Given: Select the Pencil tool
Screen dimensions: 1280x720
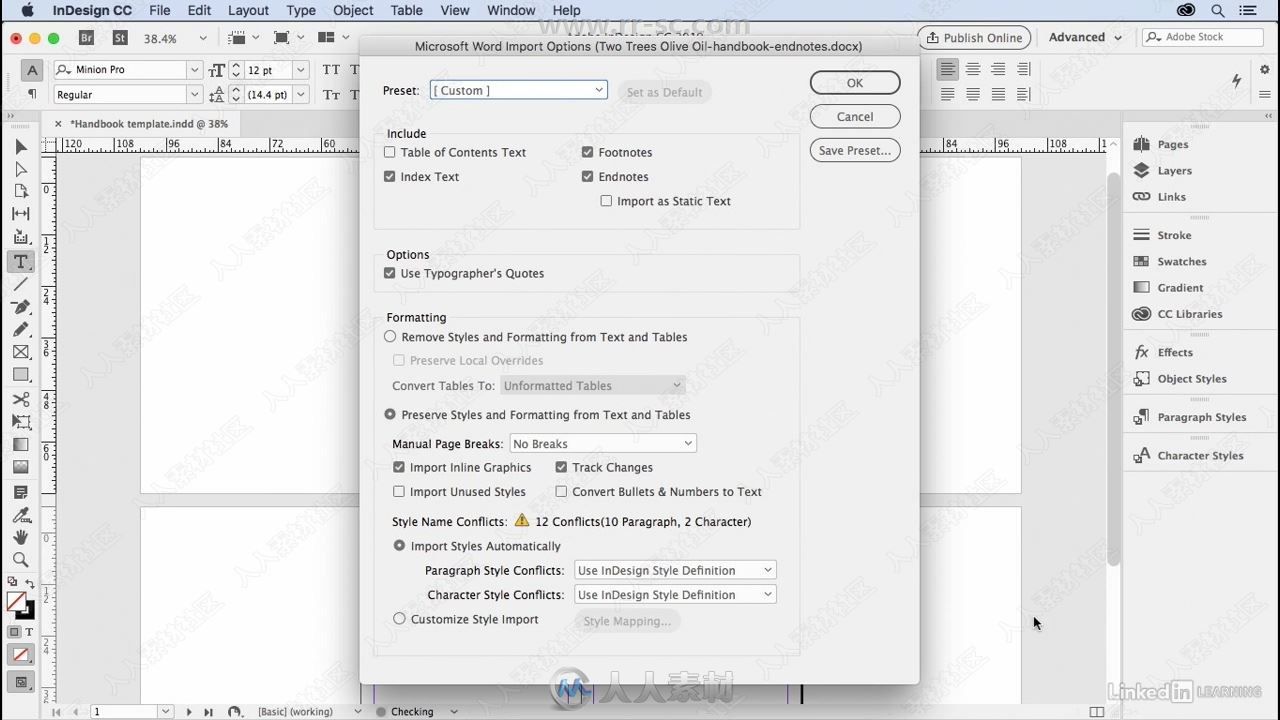Looking at the screenshot, I should point(20,329).
